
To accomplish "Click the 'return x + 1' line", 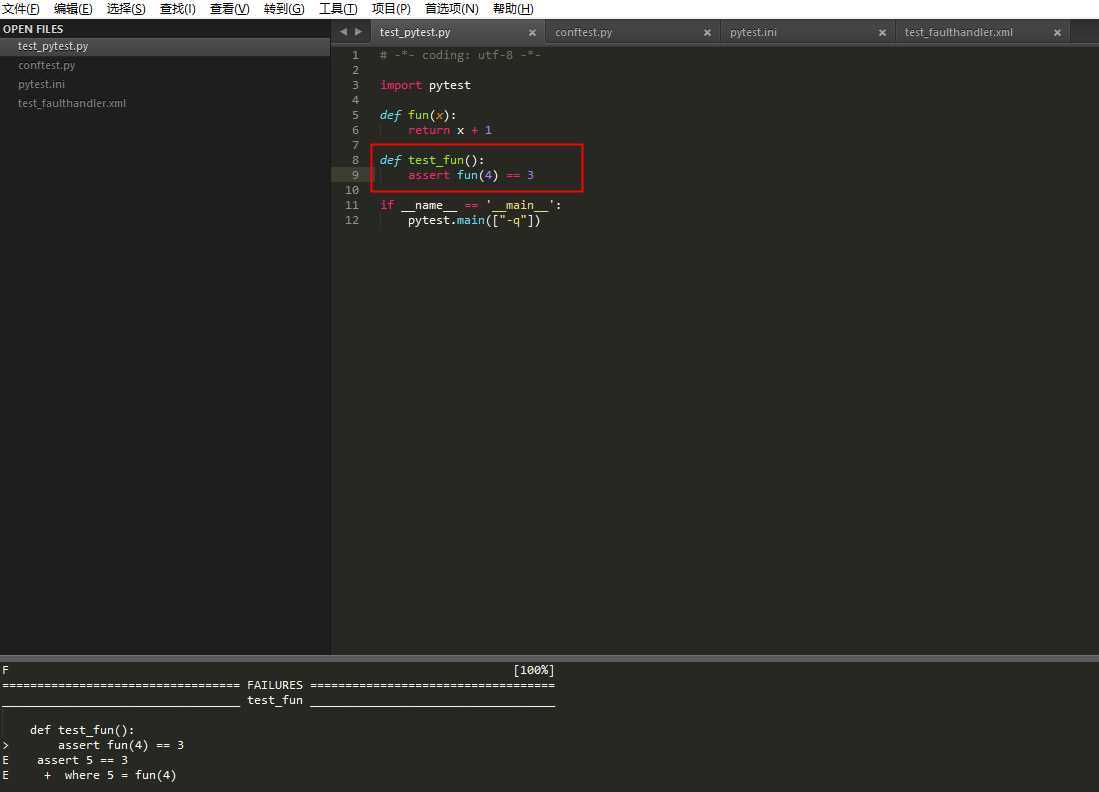I will [x=450, y=130].
